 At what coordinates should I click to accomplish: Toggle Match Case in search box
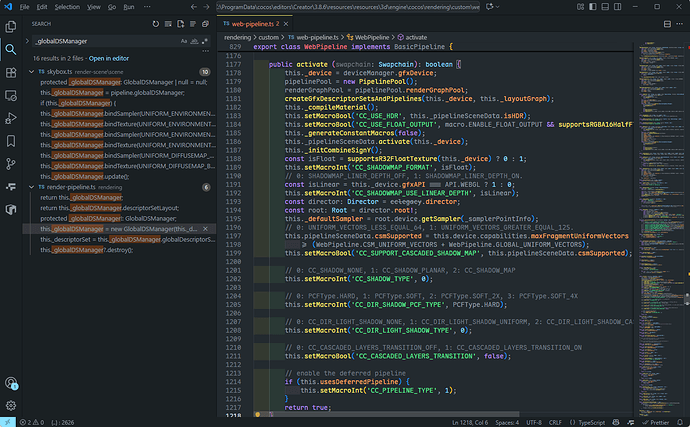(x=183, y=42)
